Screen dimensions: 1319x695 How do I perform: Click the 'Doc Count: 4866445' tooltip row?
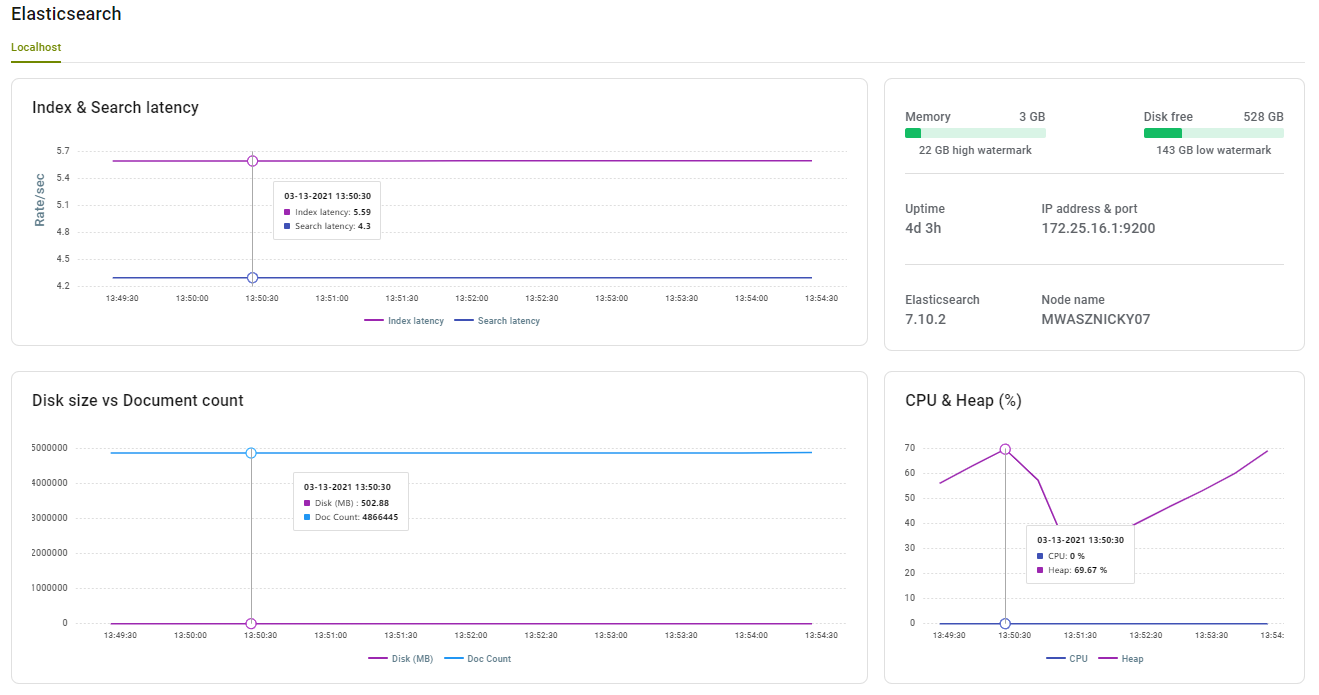pyautogui.click(x=351, y=517)
